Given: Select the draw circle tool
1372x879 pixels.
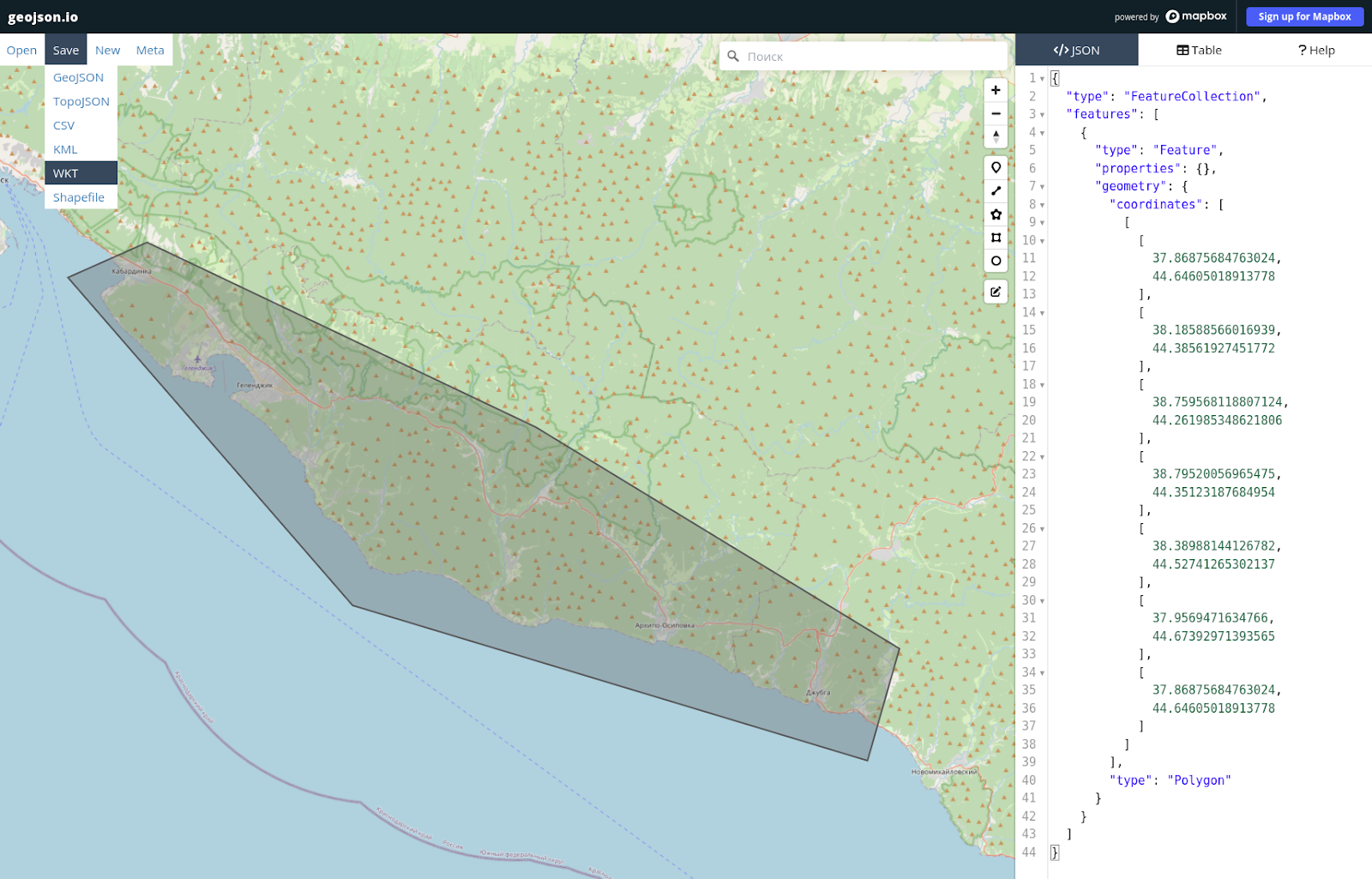Looking at the screenshot, I should (x=996, y=261).
